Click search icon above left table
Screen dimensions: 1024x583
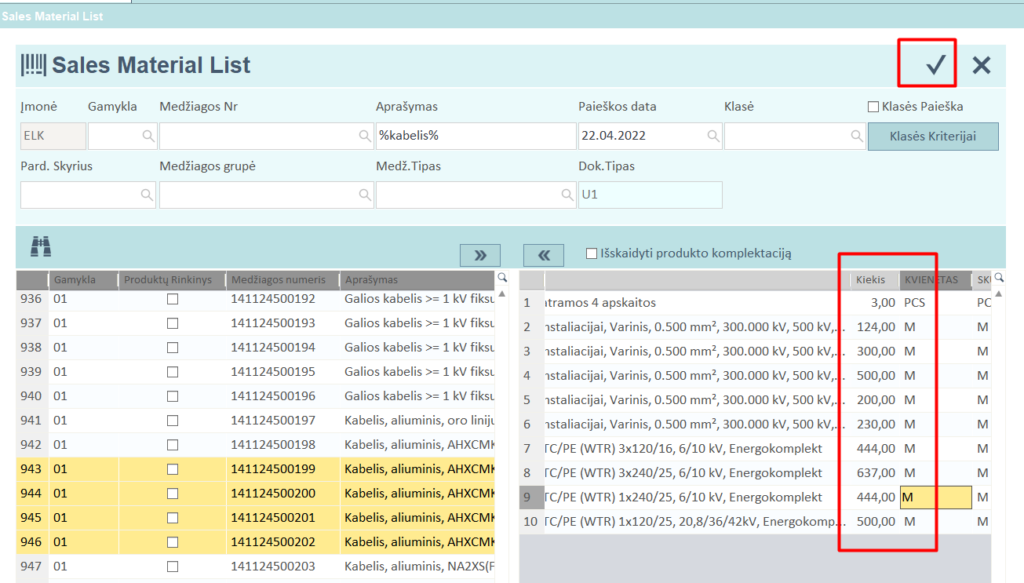(502, 278)
